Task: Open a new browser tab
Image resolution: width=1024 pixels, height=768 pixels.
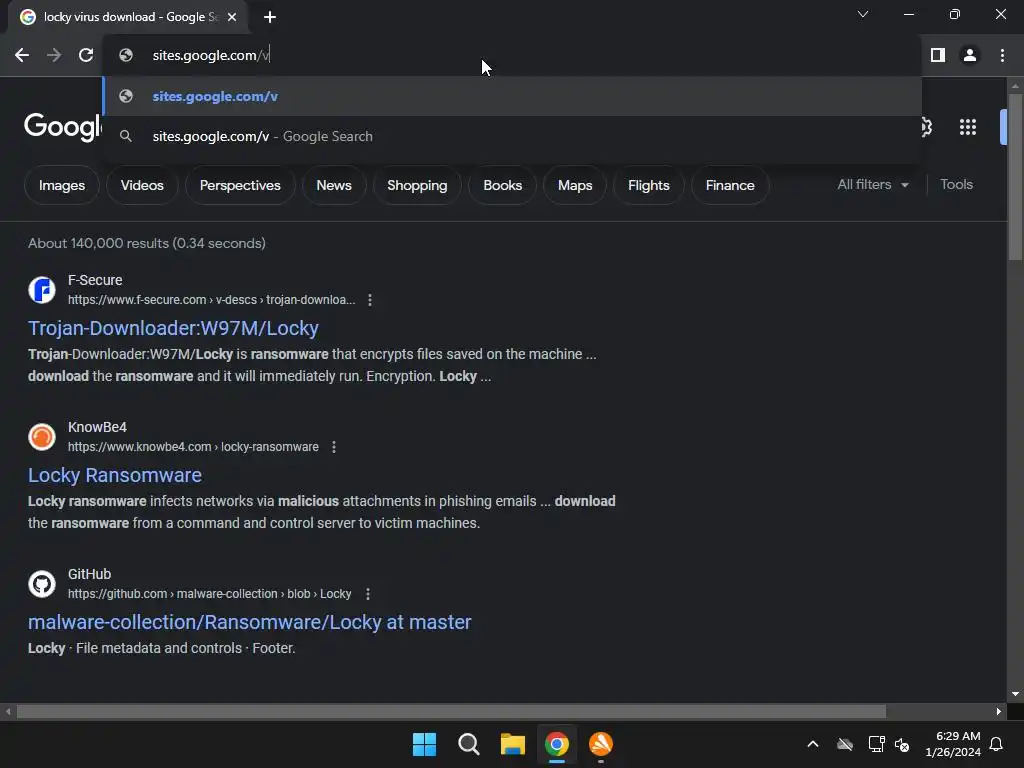Action: pyautogui.click(x=270, y=17)
